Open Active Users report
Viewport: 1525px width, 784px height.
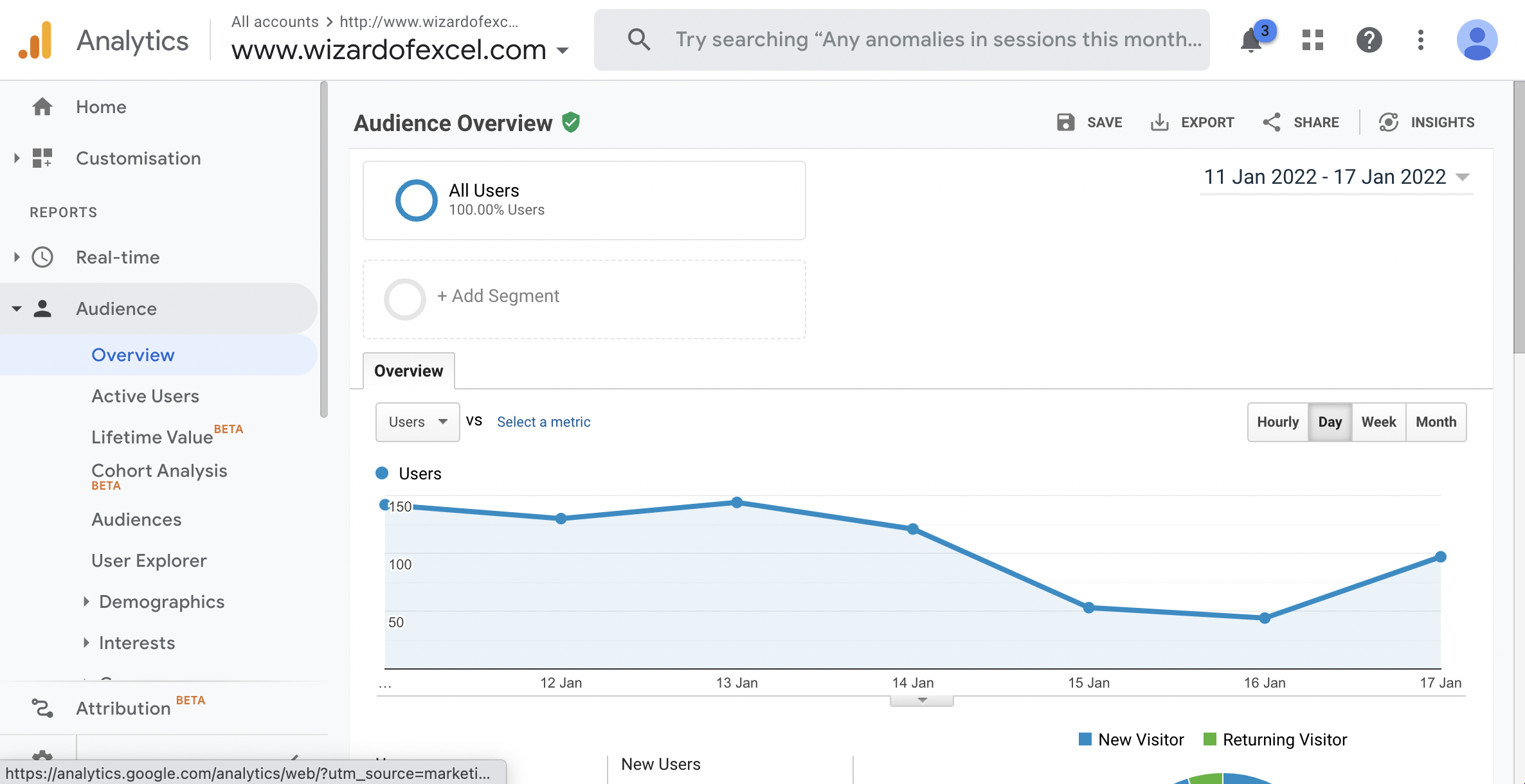(x=145, y=396)
